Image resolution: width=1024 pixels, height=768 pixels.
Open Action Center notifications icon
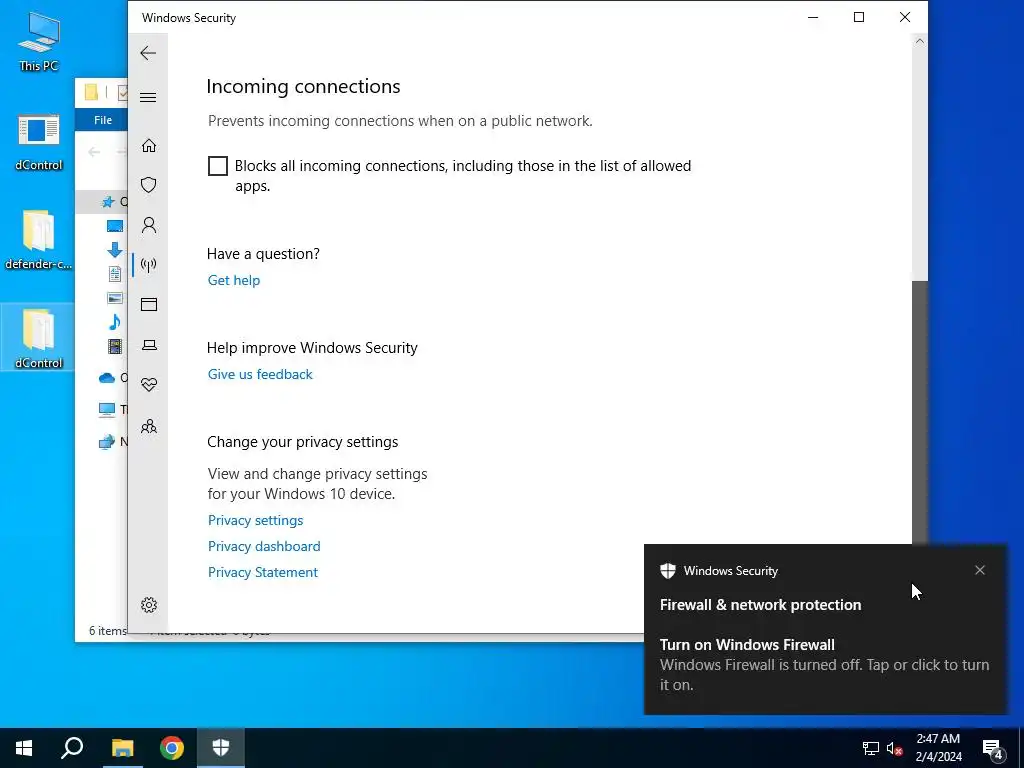coord(993,749)
